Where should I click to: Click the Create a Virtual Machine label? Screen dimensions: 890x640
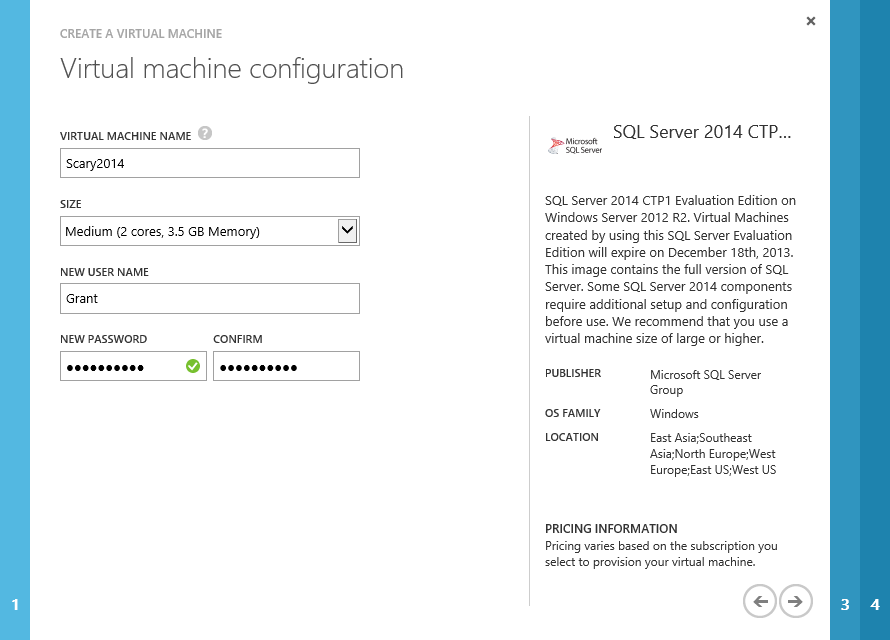[x=141, y=34]
